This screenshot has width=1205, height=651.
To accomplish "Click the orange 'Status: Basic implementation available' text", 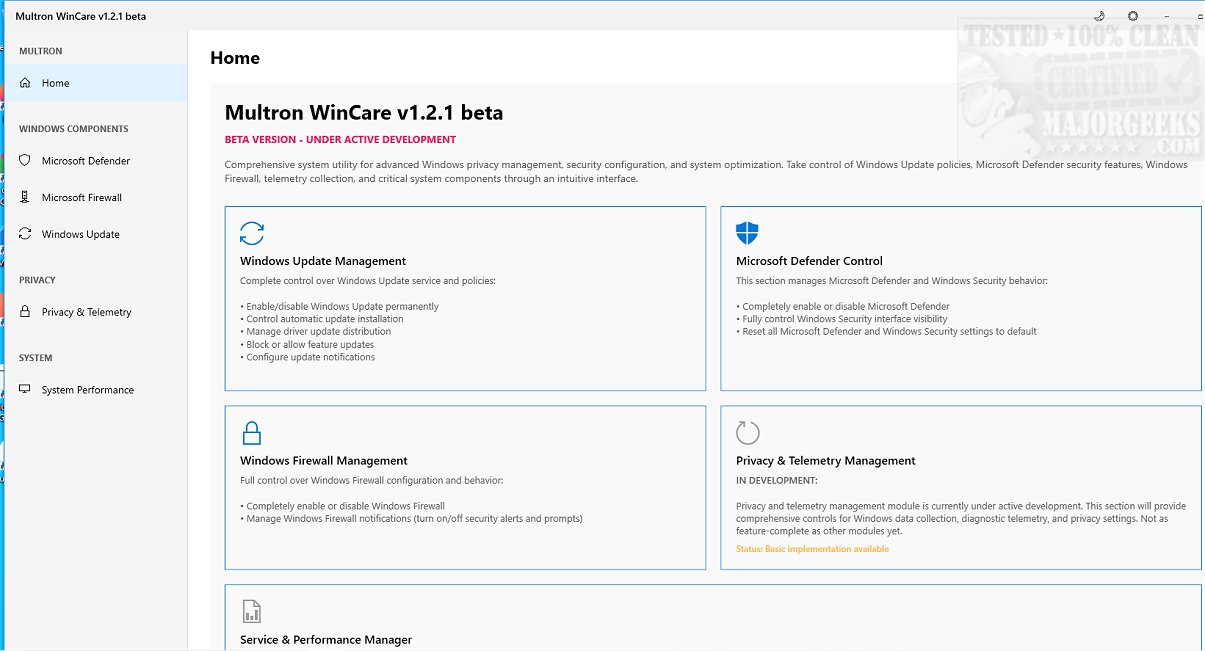I will tap(812, 549).
